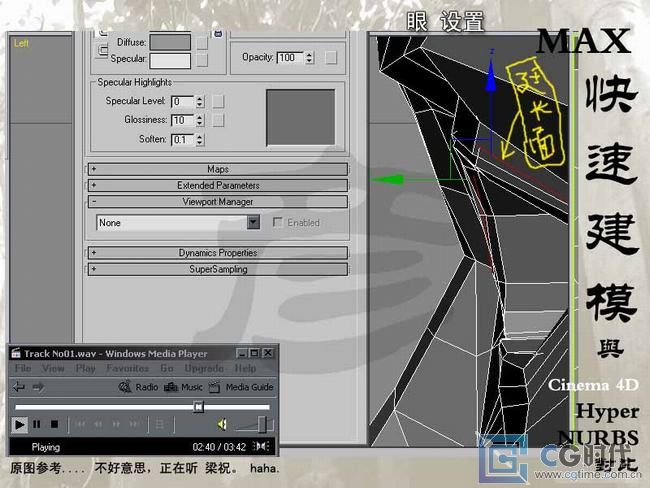
Task: Open Music in Windows Media Player toolbar
Action: point(183,387)
